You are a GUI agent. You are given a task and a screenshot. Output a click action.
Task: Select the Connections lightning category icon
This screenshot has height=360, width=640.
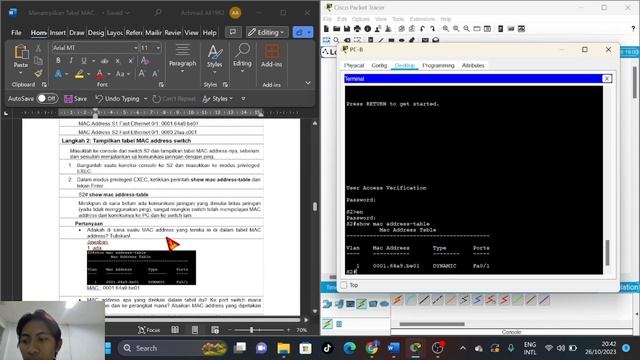coord(361,303)
